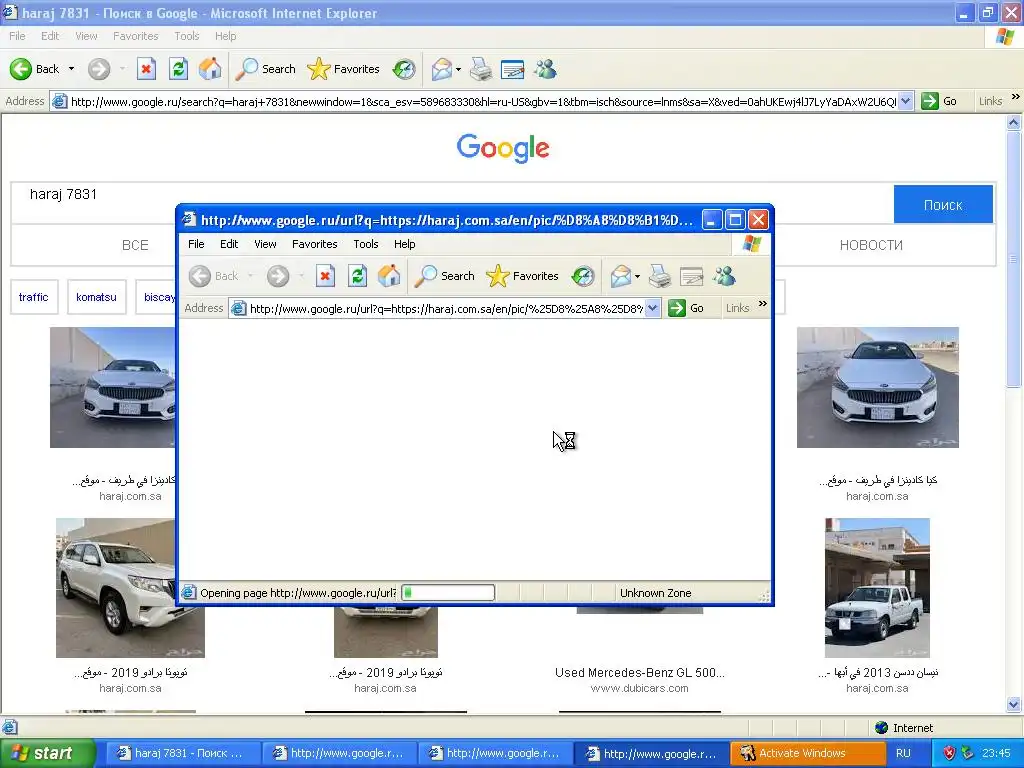The width and height of the screenshot is (1024, 768).
Task: Open Edit menu in popup window
Action: point(229,244)
